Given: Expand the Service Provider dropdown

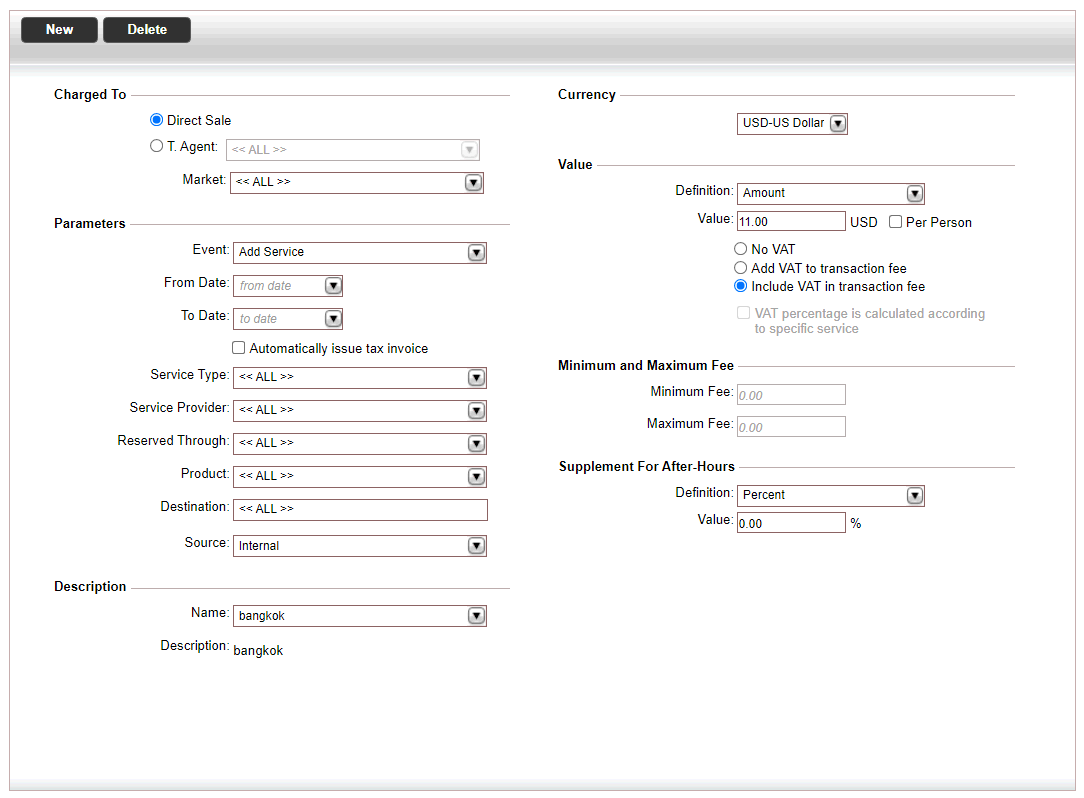Looking at the screenshot, I should tap(476, 411).
